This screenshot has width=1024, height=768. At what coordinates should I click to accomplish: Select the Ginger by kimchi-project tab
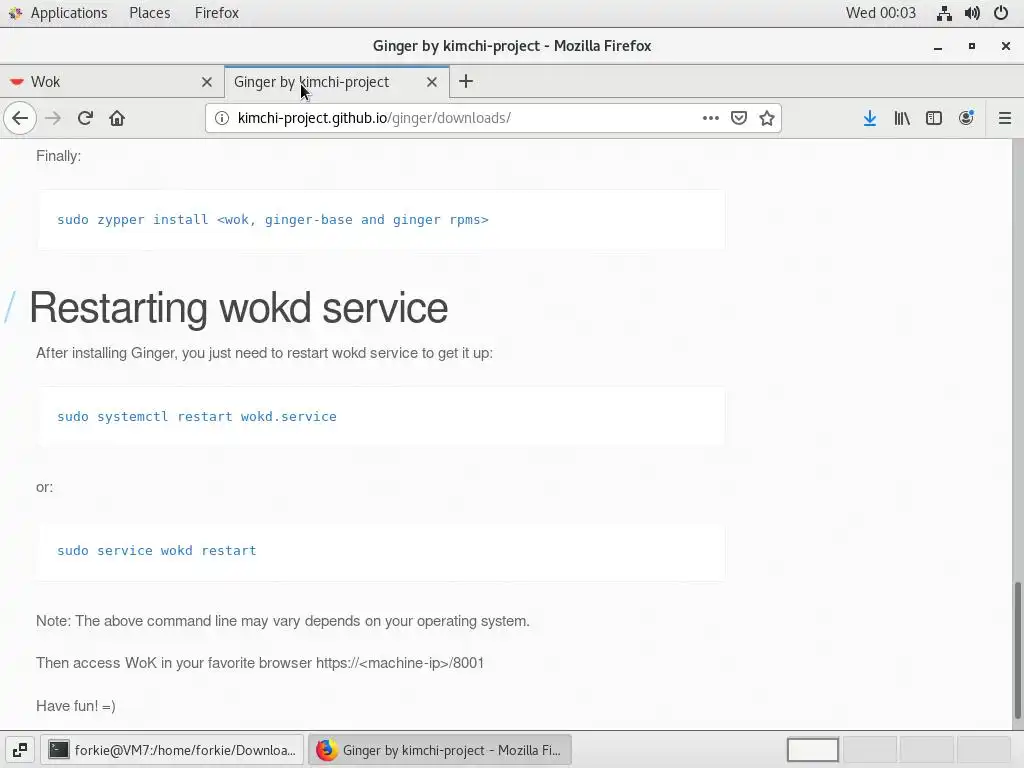coord(336,82)
